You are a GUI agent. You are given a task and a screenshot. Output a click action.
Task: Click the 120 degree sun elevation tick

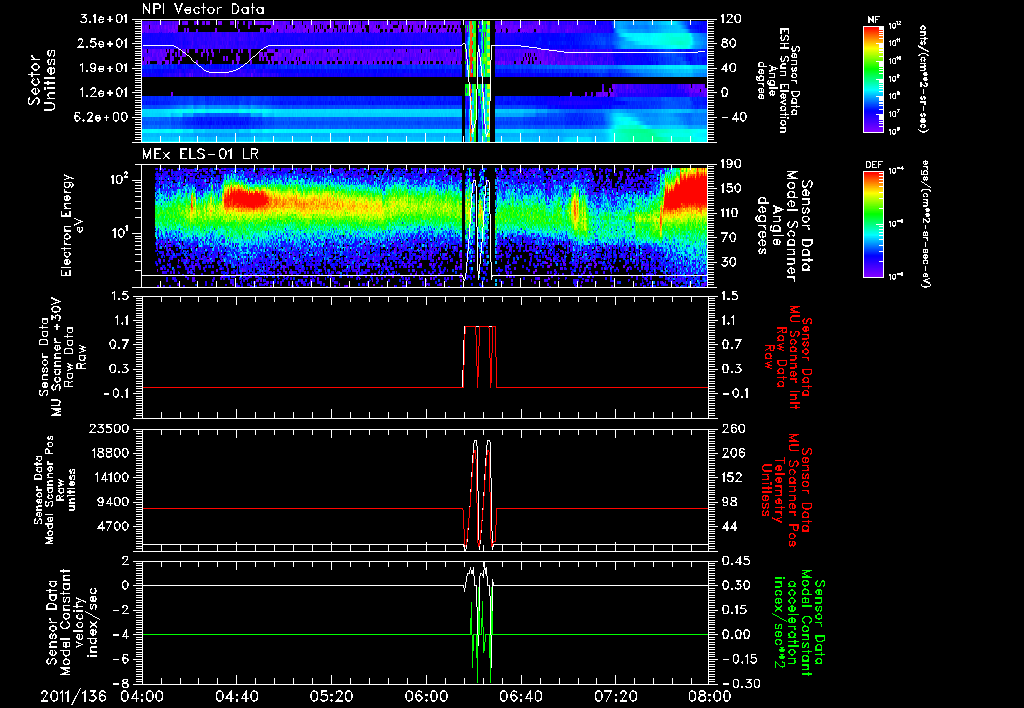[x=731, y=19]
